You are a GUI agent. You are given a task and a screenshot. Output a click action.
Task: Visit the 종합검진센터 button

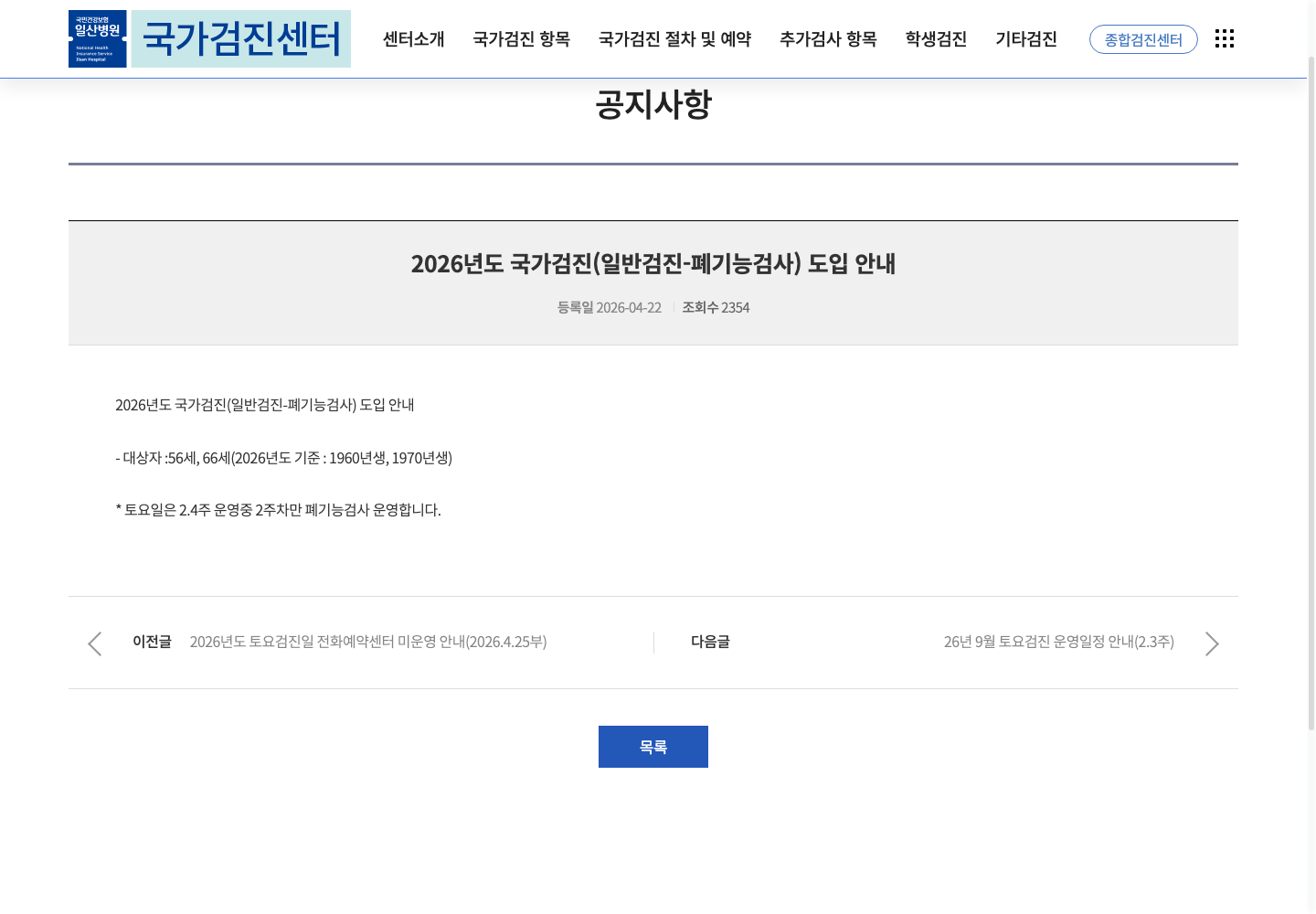[1143, 39]
